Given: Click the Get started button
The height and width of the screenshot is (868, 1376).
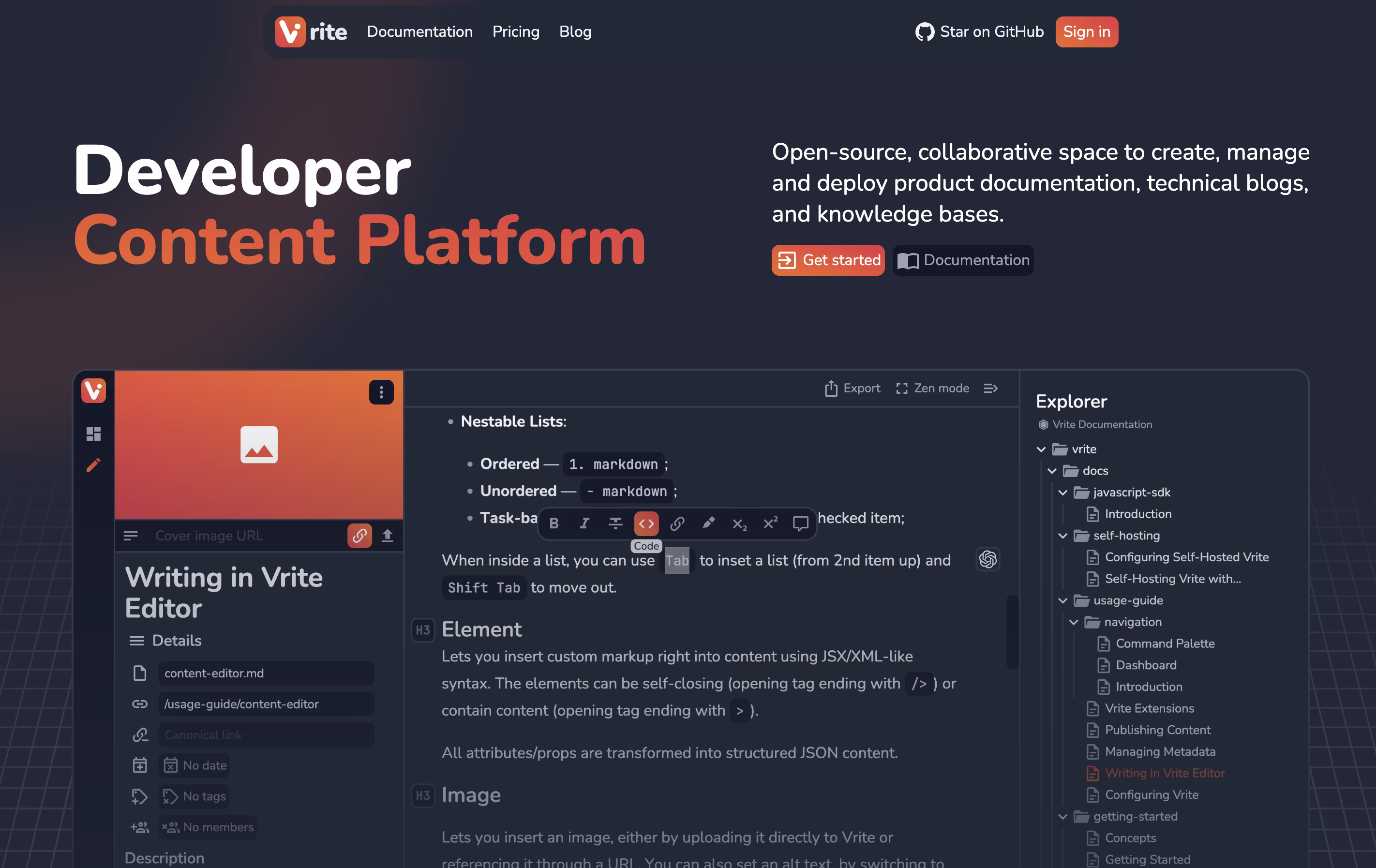Looking at the screenshot, I should pyautogui.click(x=828, y=261).
